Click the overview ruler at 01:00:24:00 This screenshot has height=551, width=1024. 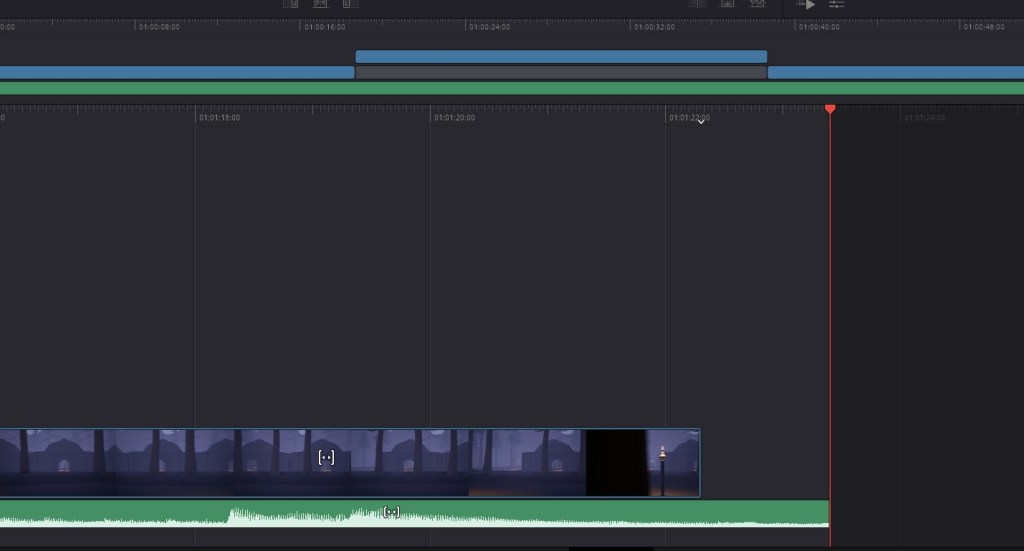coord(489,27)
